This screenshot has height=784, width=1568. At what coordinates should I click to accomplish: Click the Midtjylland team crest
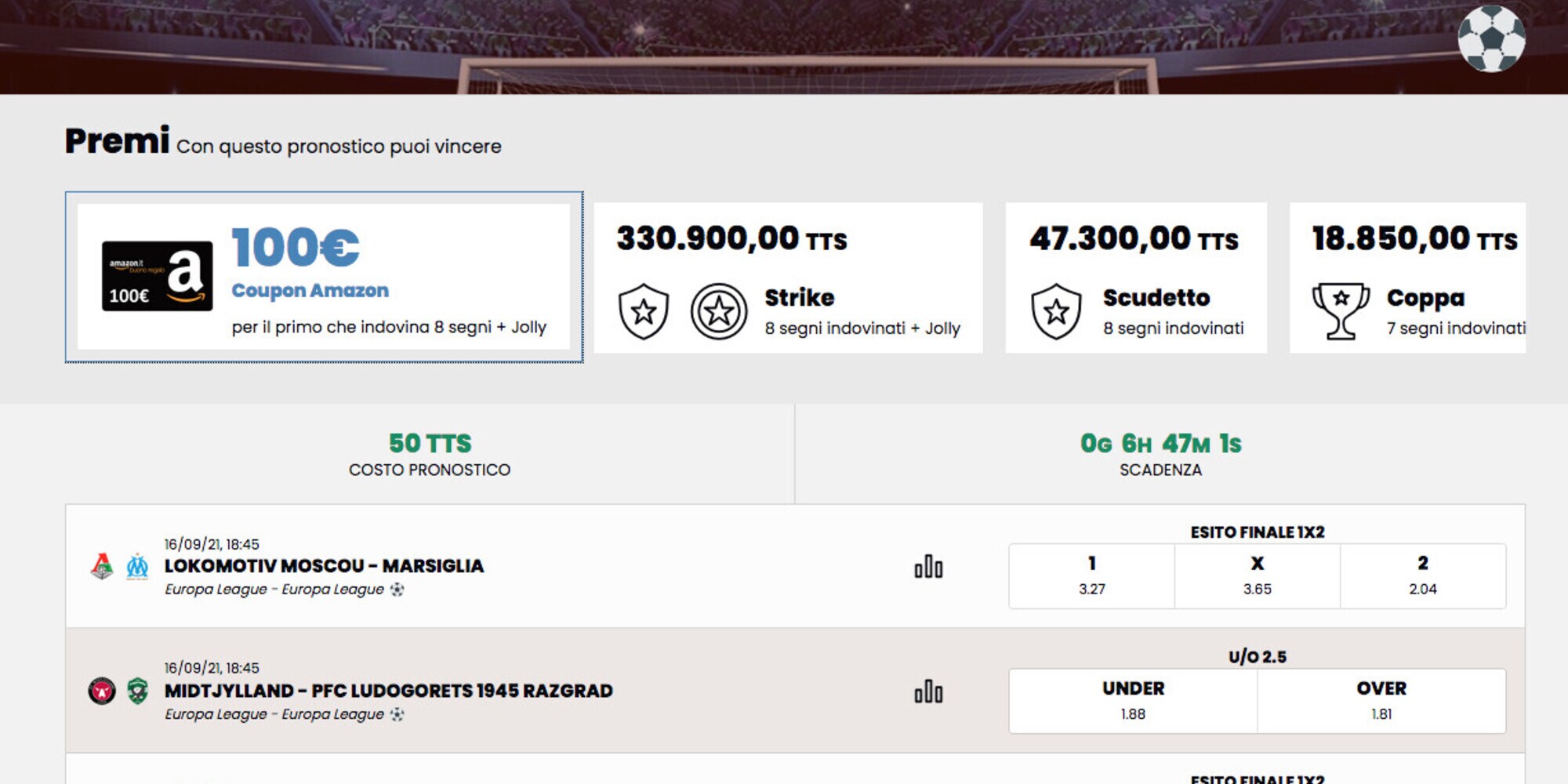pos(102,691)
